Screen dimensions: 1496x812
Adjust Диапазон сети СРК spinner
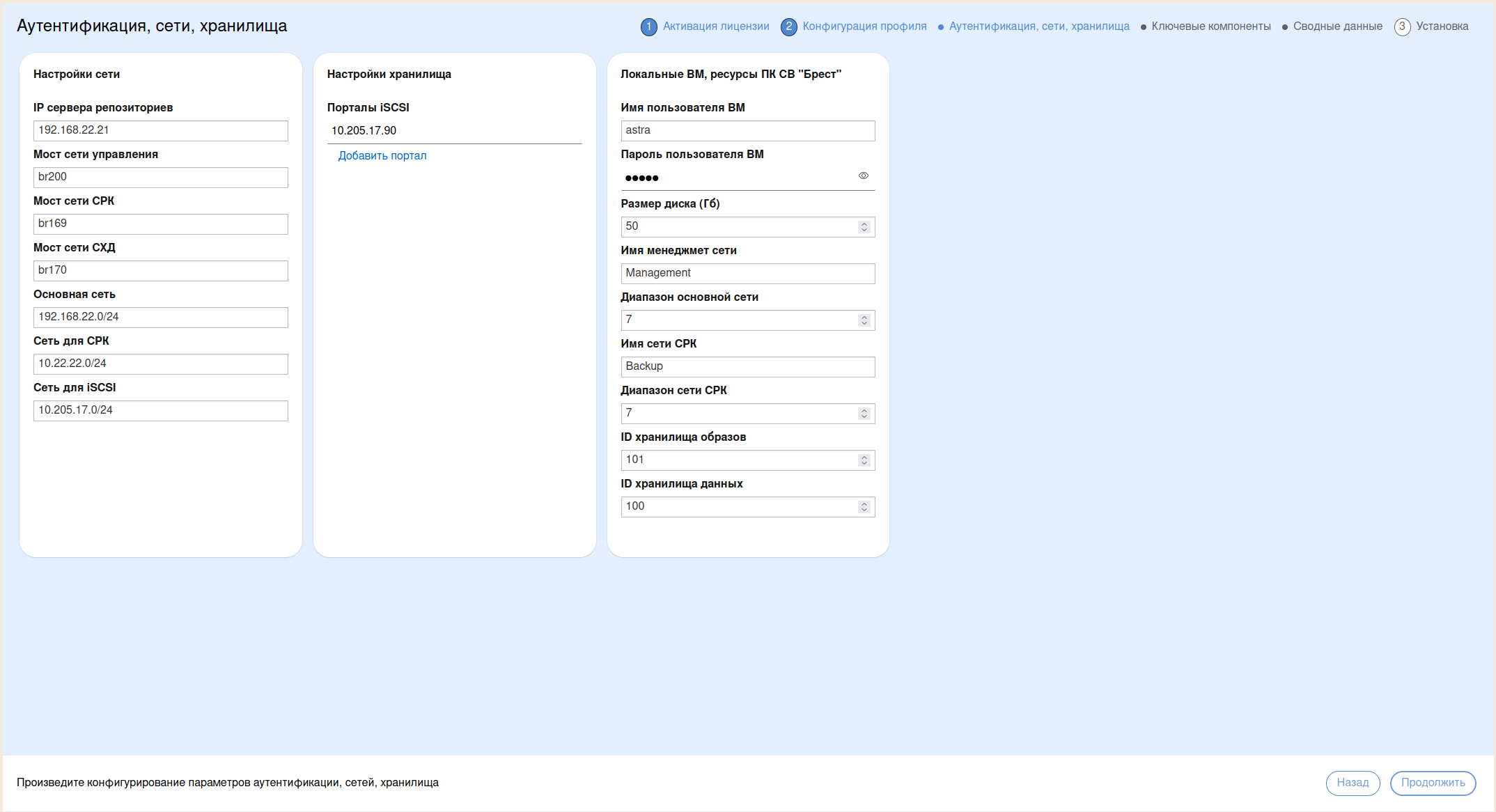[x=864, y=414]
